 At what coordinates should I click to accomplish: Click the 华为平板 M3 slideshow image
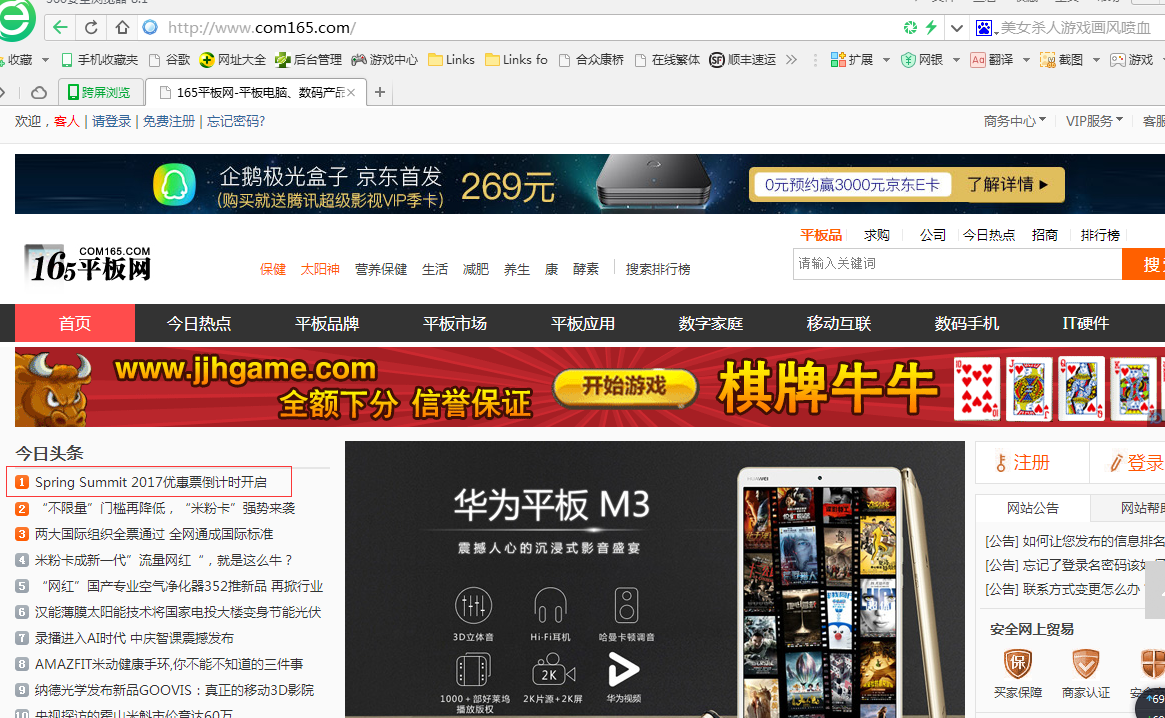(x=655, y=580)
